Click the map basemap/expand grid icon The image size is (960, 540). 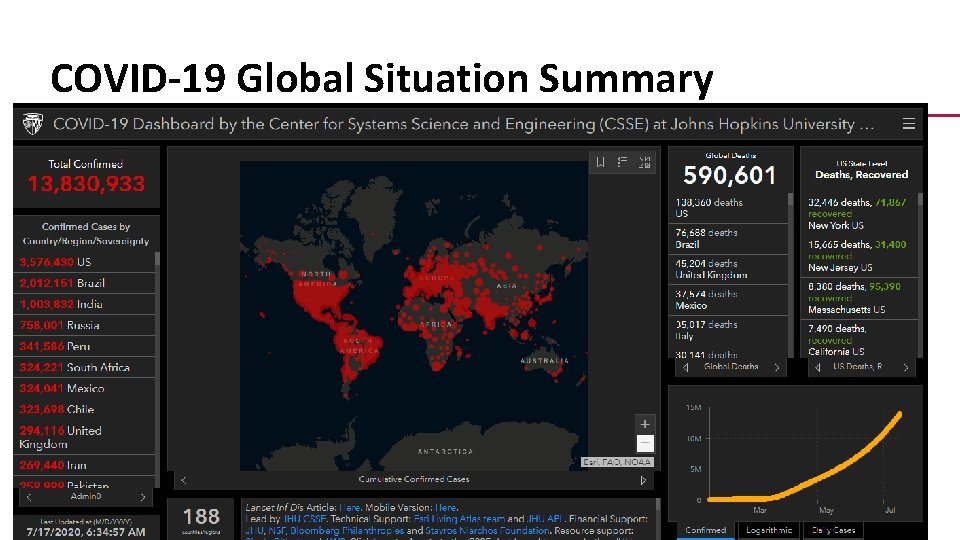tap(644, 162)
